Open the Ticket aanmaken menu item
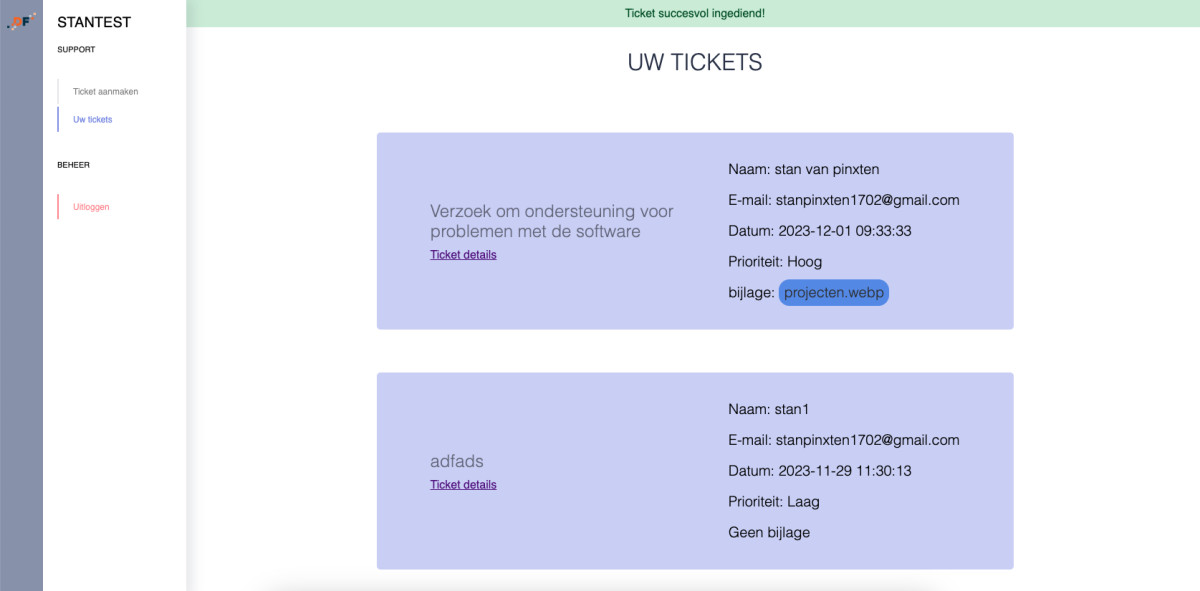 pyautogui.click(x=105, y=91)
